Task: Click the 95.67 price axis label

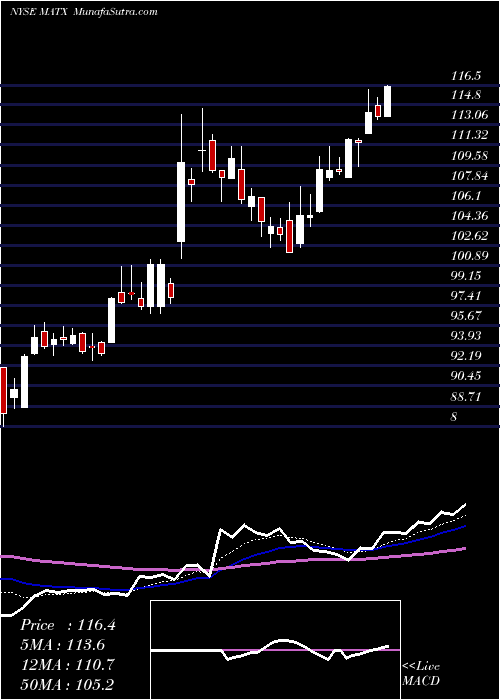Action: (466, 316)
